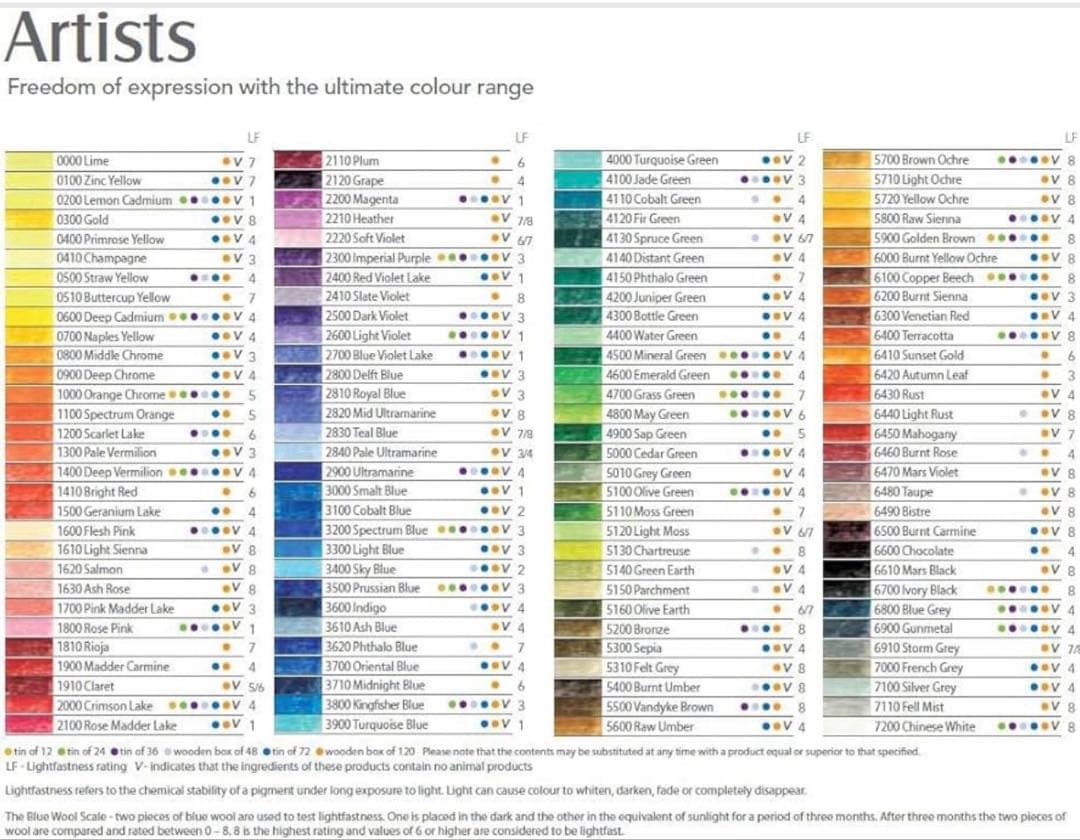Select the 7200 Chinese White swatch
1080x840 pixels.
point(845,726)
